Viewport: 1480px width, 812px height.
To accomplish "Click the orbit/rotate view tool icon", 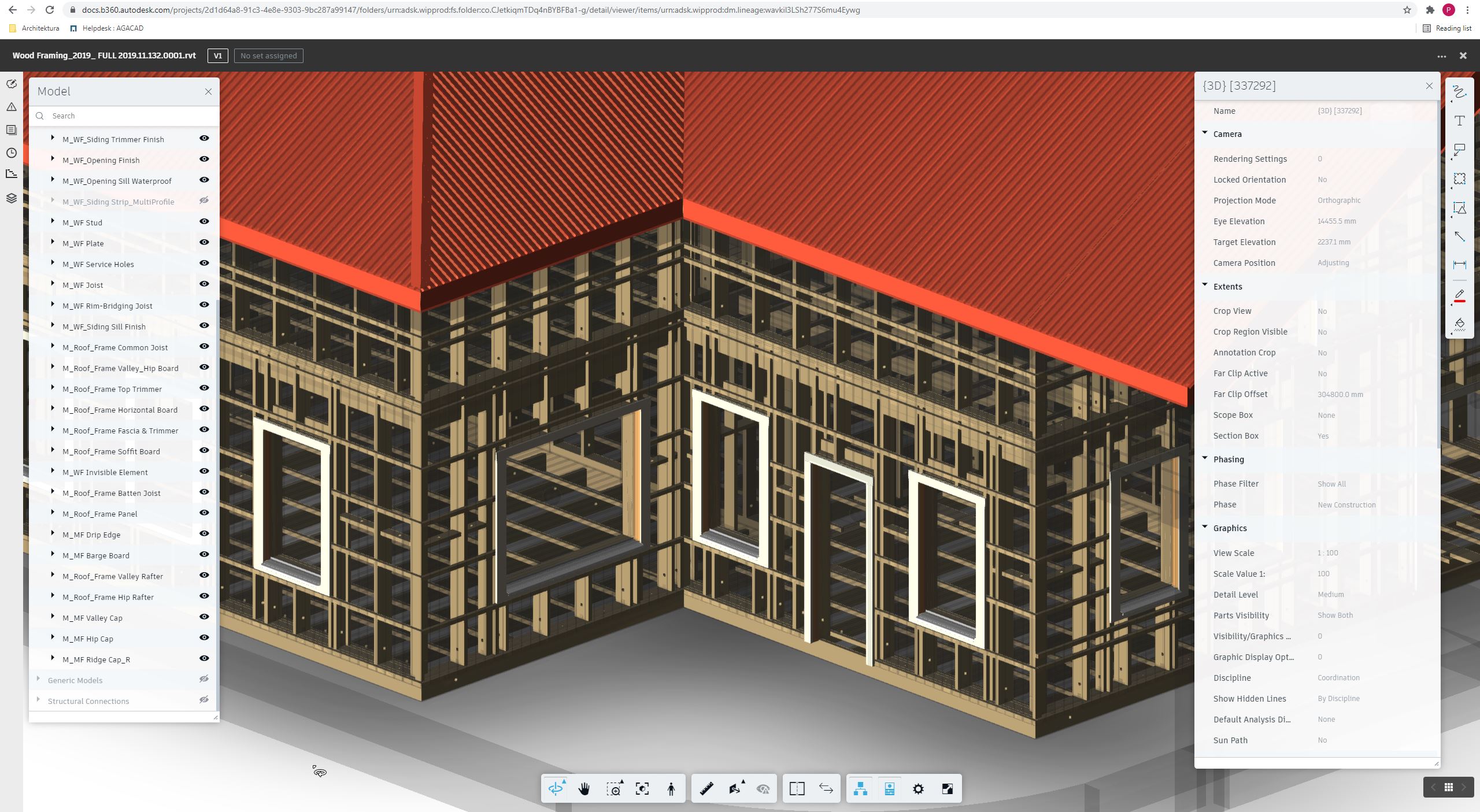I will (556, 789).
